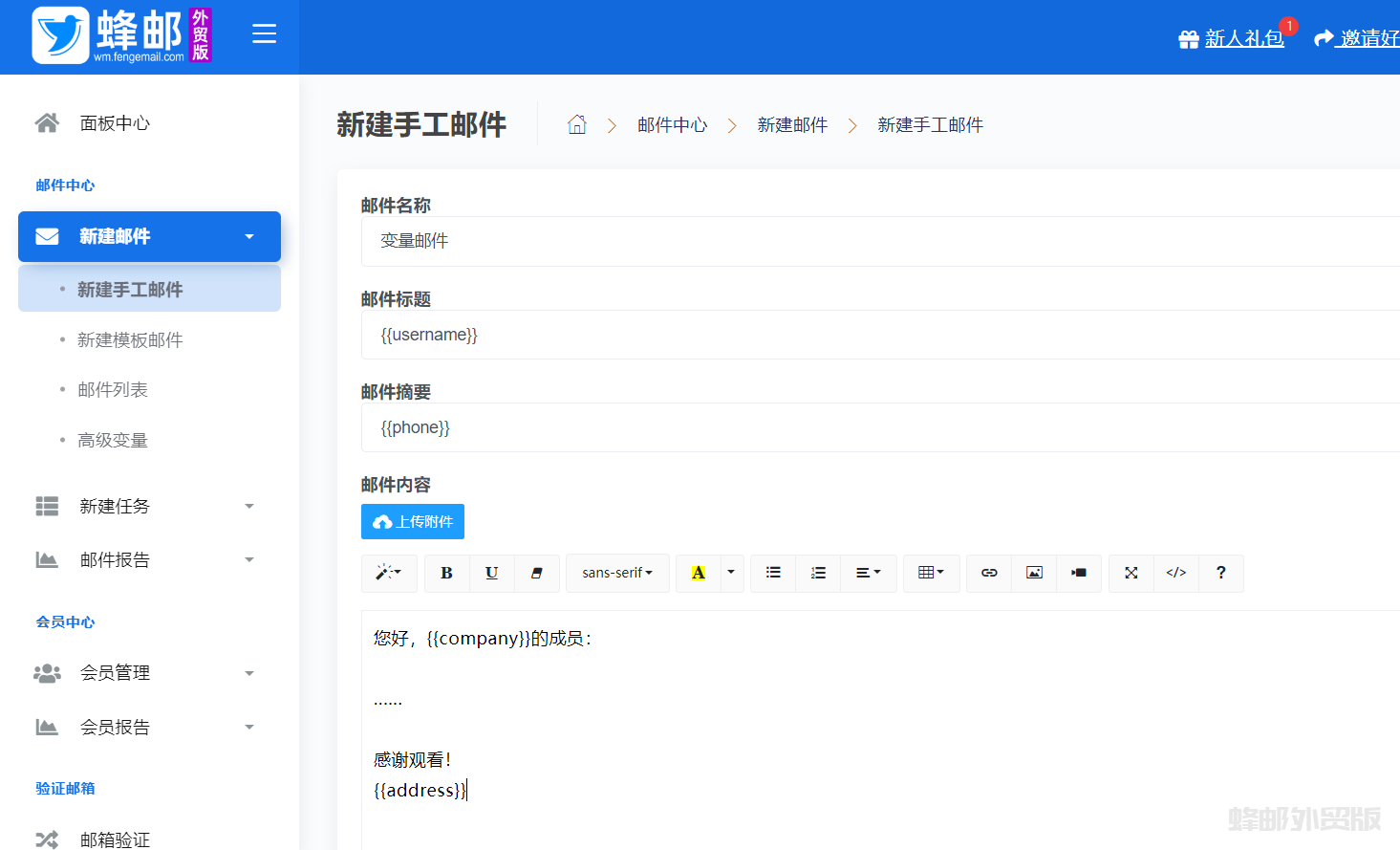
Task: Open 邮件列表 in the sidebar
Action: (x=113, y=390)
